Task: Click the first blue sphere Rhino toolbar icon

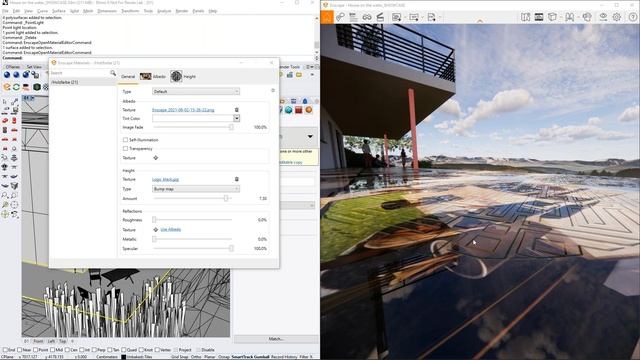Action: click(x=7, y=75)
